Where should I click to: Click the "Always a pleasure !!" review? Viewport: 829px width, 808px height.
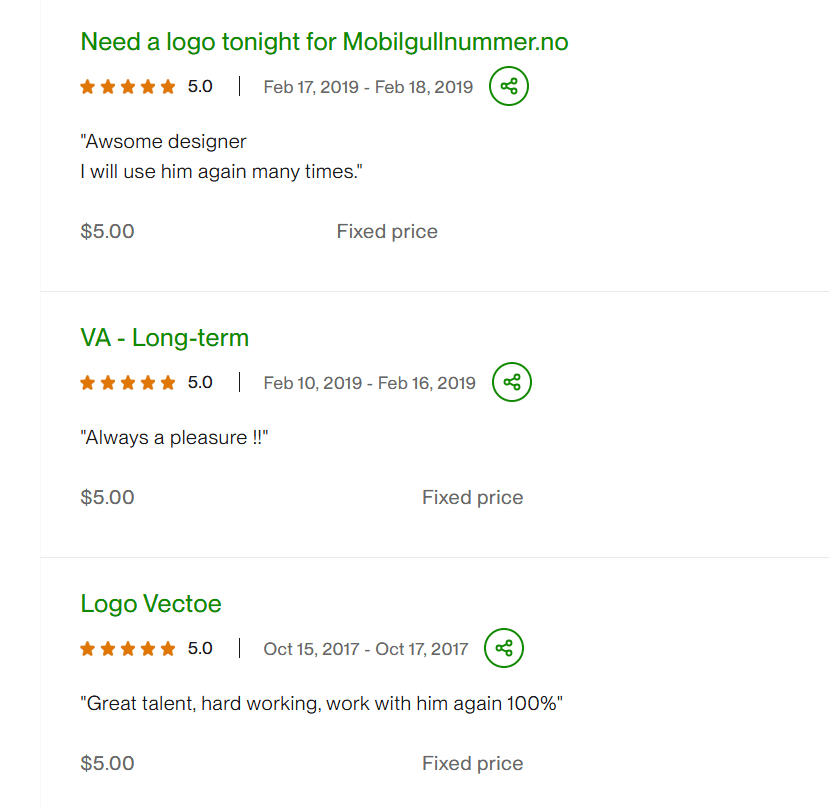[x=176, y=437]
